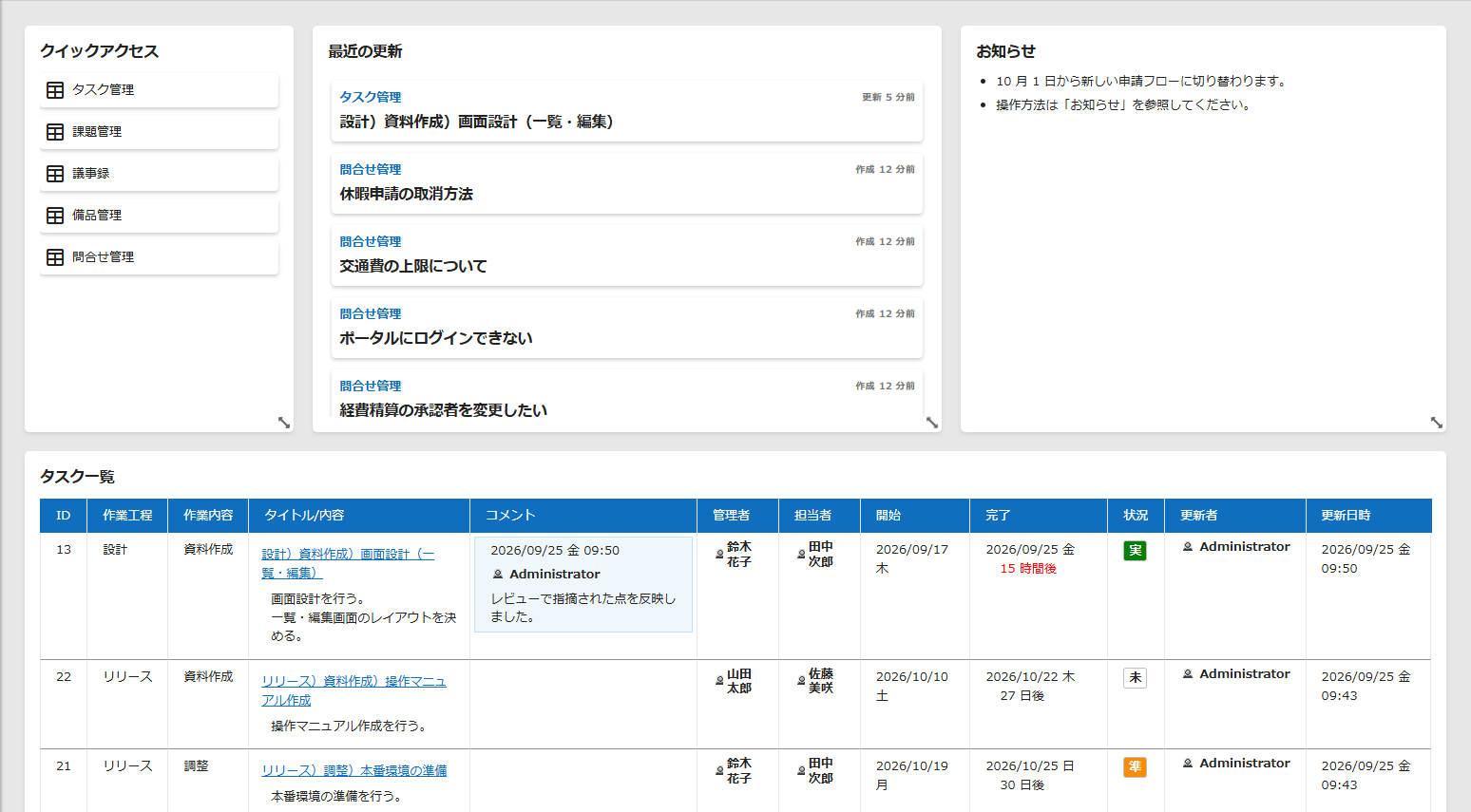Viewport: 1471px width, 812px height.
Task: Click user icon beside 田中次郎 in row 21
Action: click(x=801, y=770)
